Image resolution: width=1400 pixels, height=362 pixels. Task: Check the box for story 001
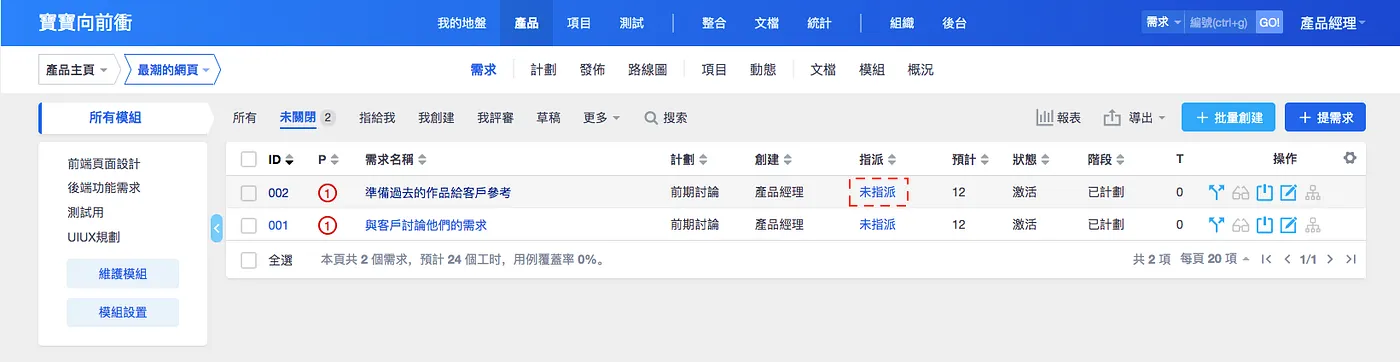tap(248, 225)
